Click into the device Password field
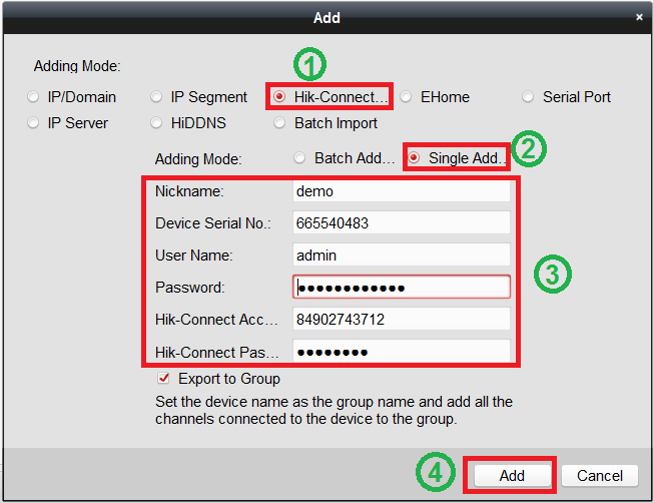 pos(401,287)
